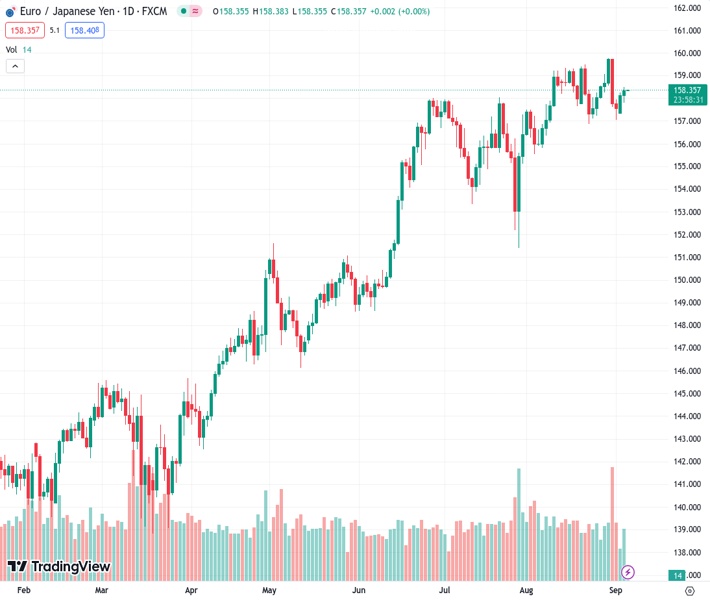Select the Vol indicator label
This screenshot has width=710, height=600.
11,49
